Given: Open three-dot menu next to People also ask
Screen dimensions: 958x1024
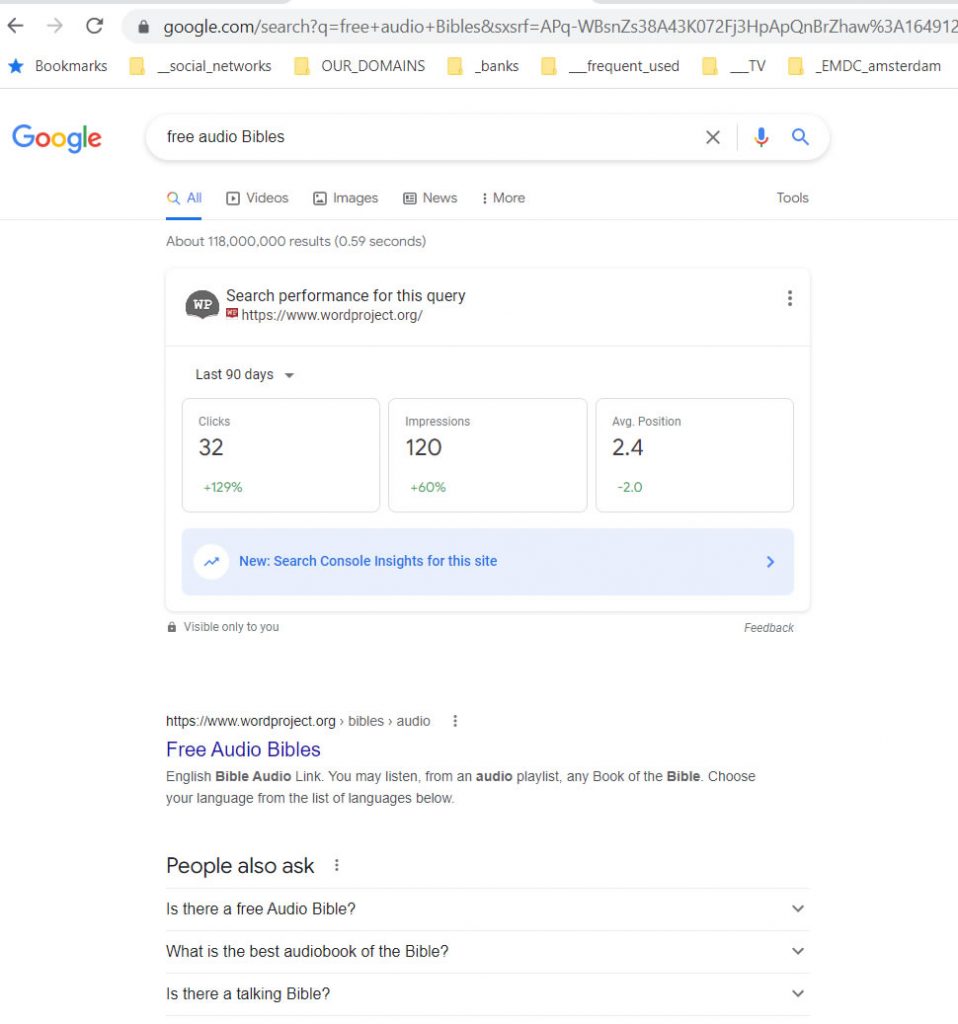Looking at the screenshot, I should point(337,865).
